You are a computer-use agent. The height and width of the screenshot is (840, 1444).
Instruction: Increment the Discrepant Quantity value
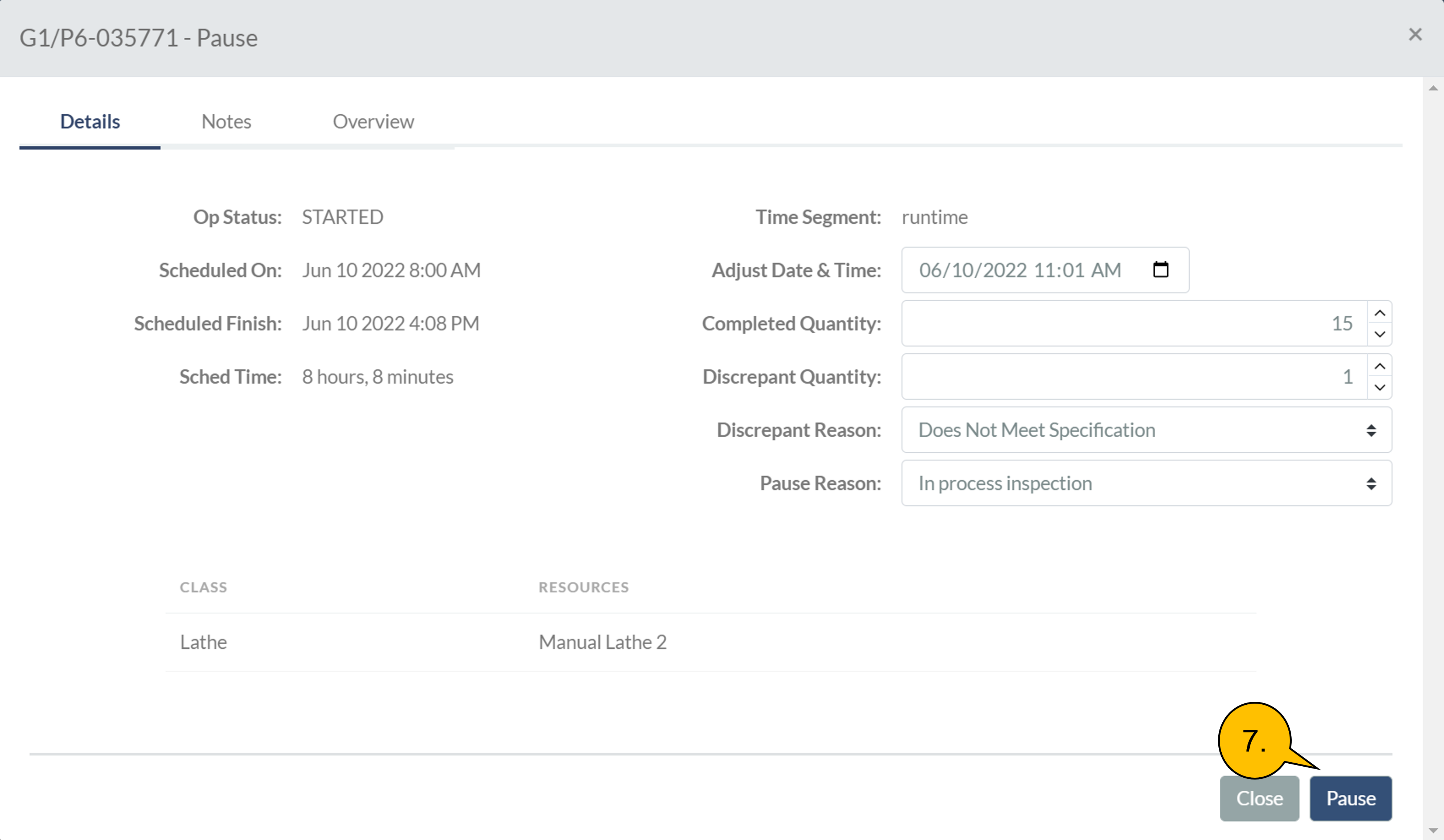pyautogui.click(x=1379, y=366)
